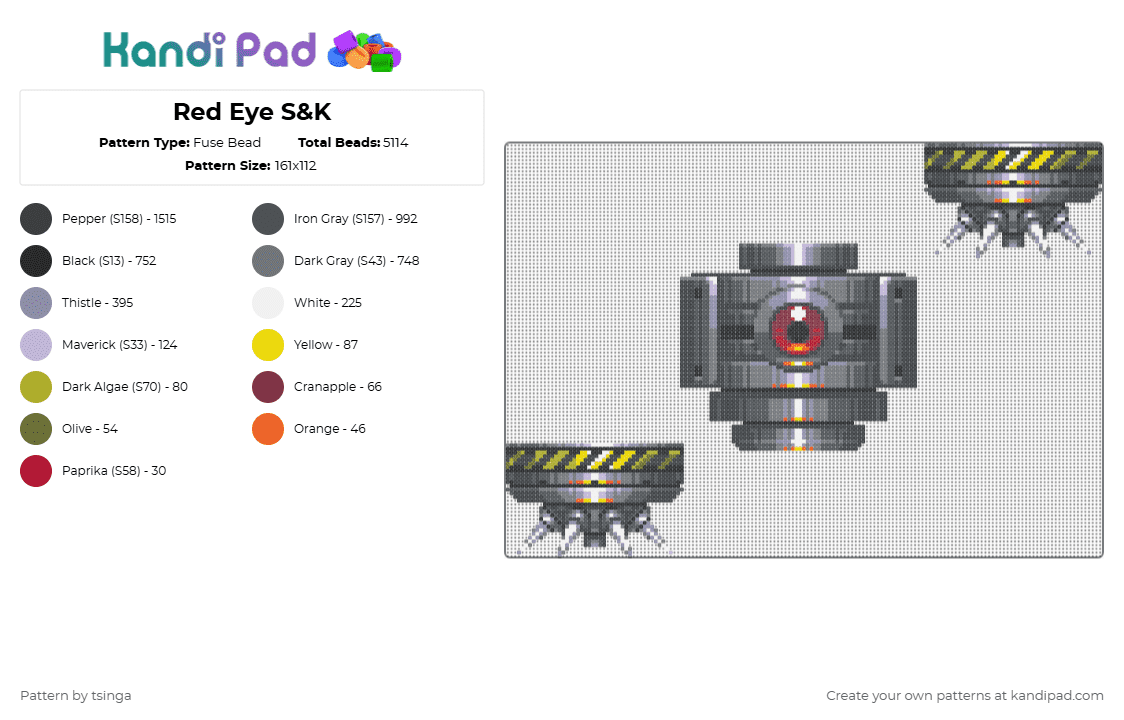1124x720 pixels.
Task: Click the 'Olive - 54' label
Action: [90, 429]
